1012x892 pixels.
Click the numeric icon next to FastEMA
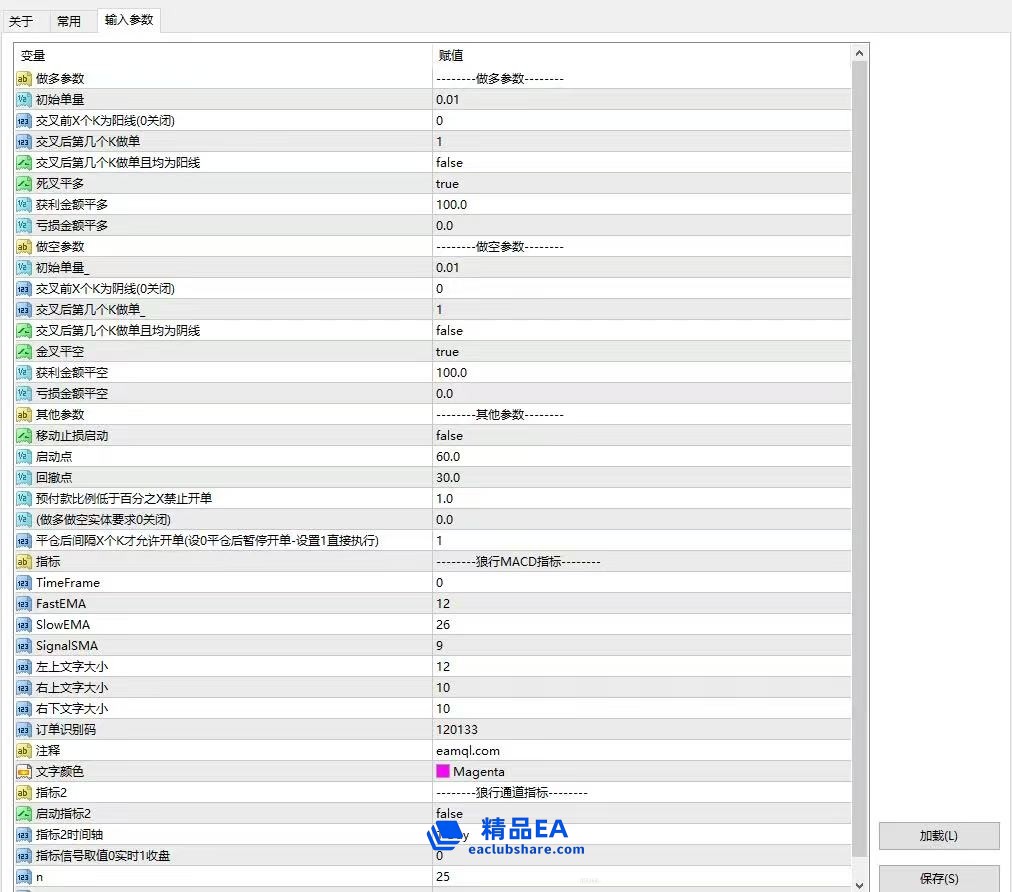click(x=24, y=603)
